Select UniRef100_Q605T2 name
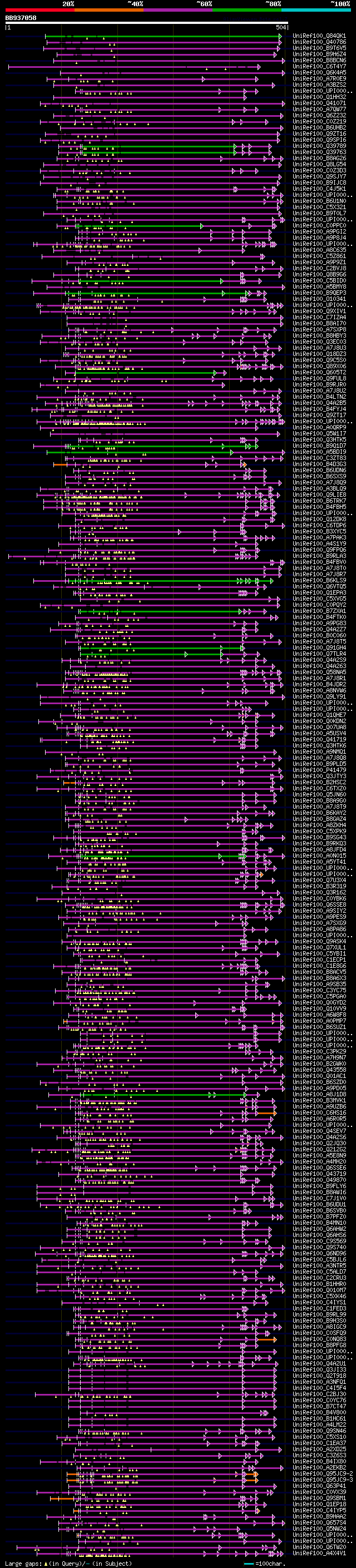Image resolution: width=356 pixels, height=1568 pixels. 319,372
